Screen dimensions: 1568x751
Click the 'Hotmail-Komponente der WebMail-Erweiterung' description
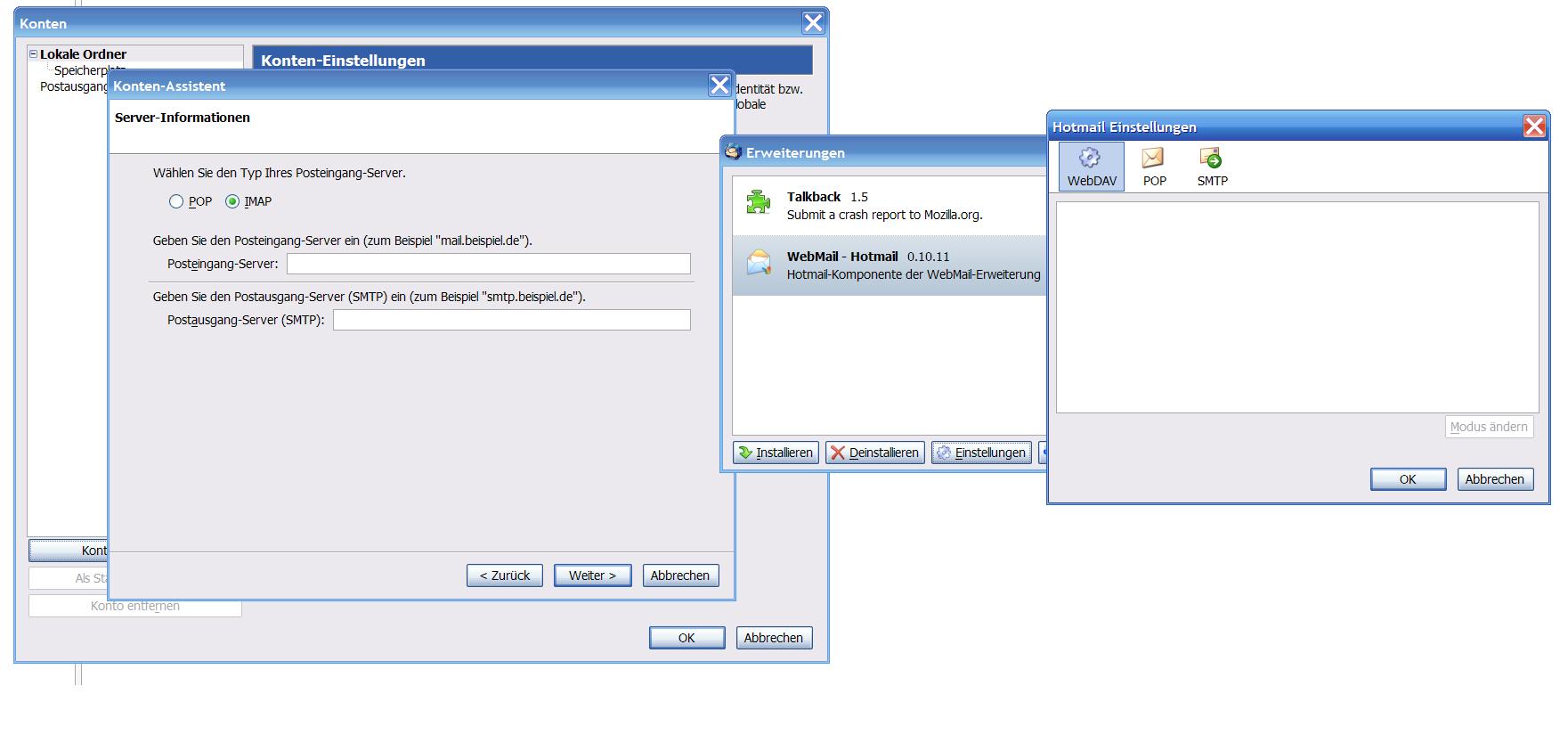[x=914, y=274]
